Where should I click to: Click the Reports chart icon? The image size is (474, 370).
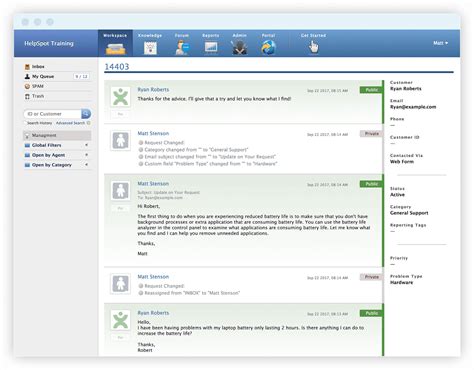tap(211, 47)
